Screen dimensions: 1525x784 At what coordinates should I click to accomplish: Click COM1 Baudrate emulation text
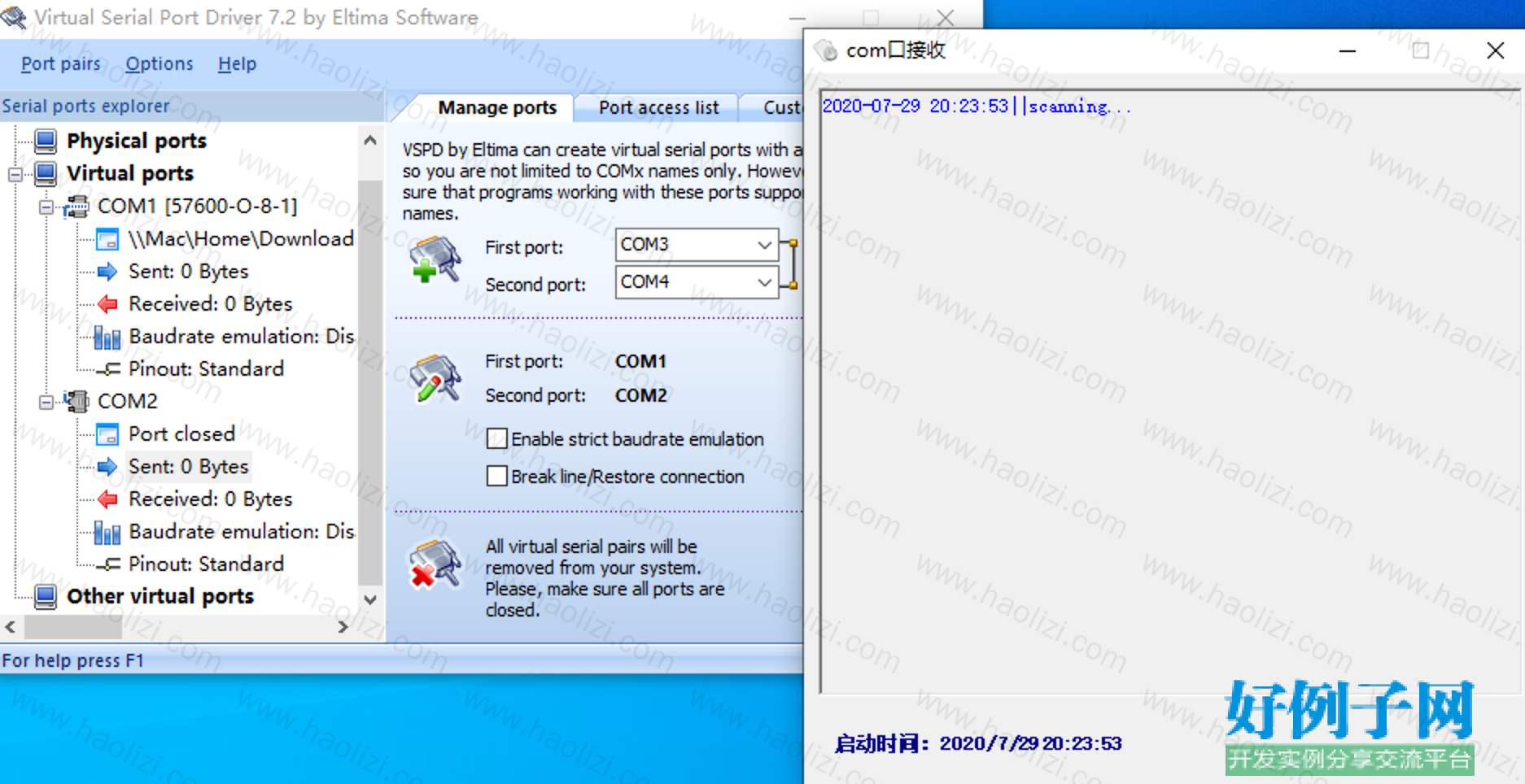click(x=242, y=337)
